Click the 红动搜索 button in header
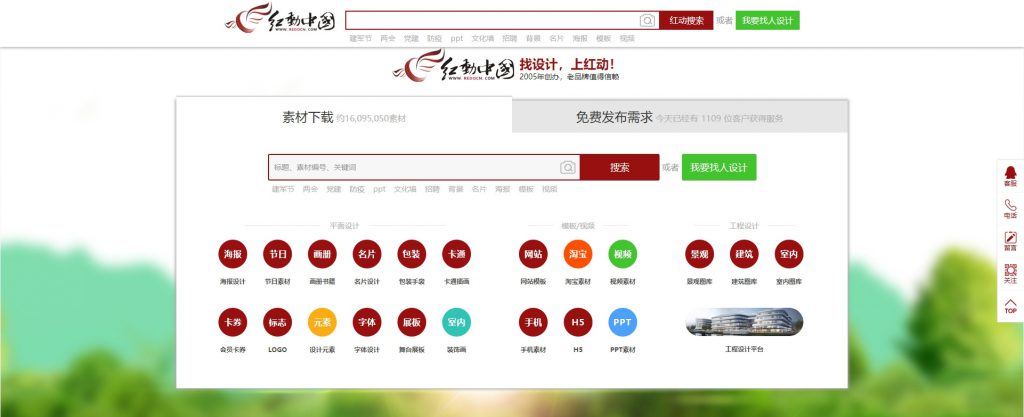Viewport: 1024px width, 417px height. point(686,21)
